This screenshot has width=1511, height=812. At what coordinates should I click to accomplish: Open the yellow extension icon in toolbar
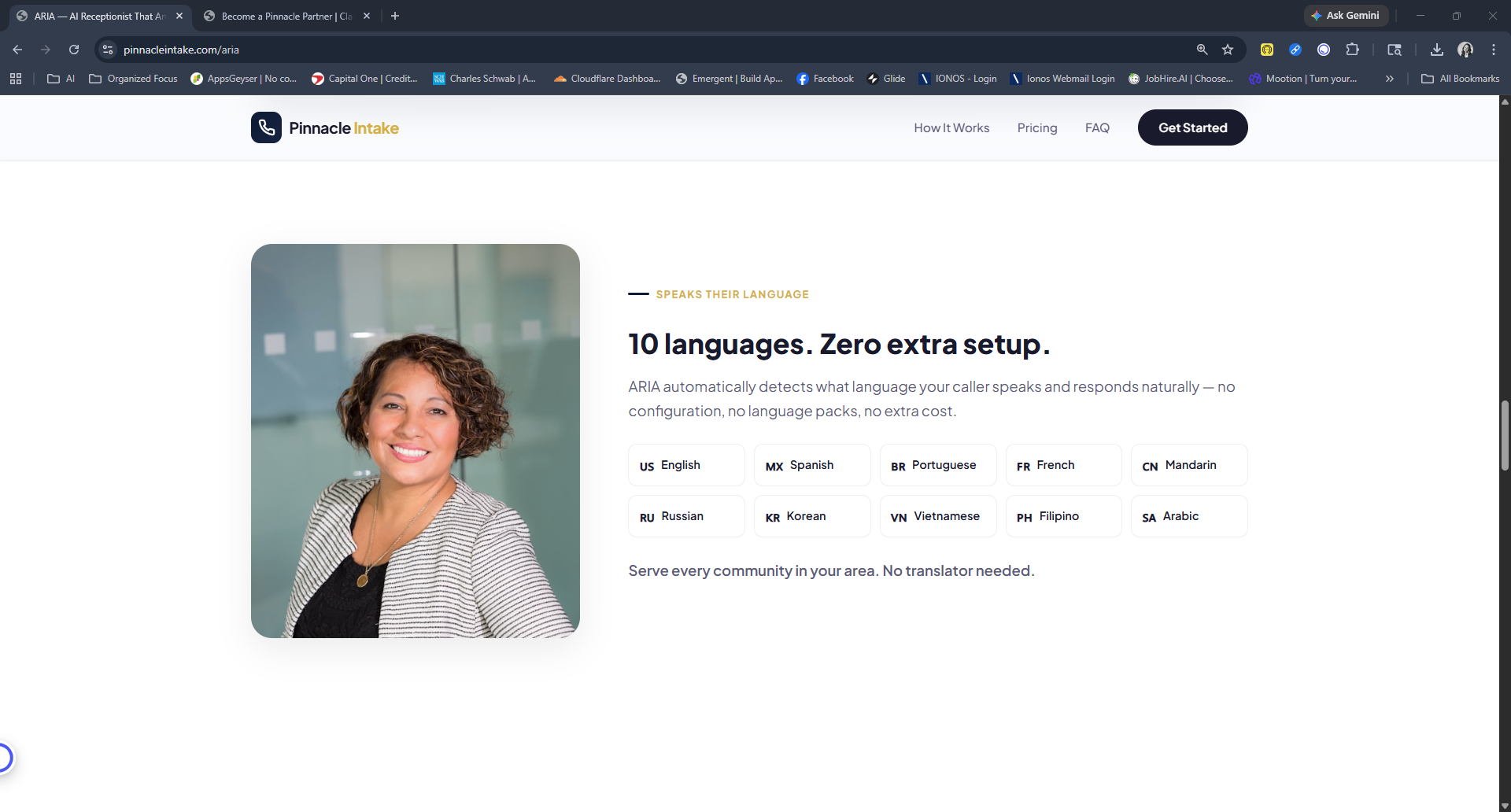click(x=1267, y=50)
